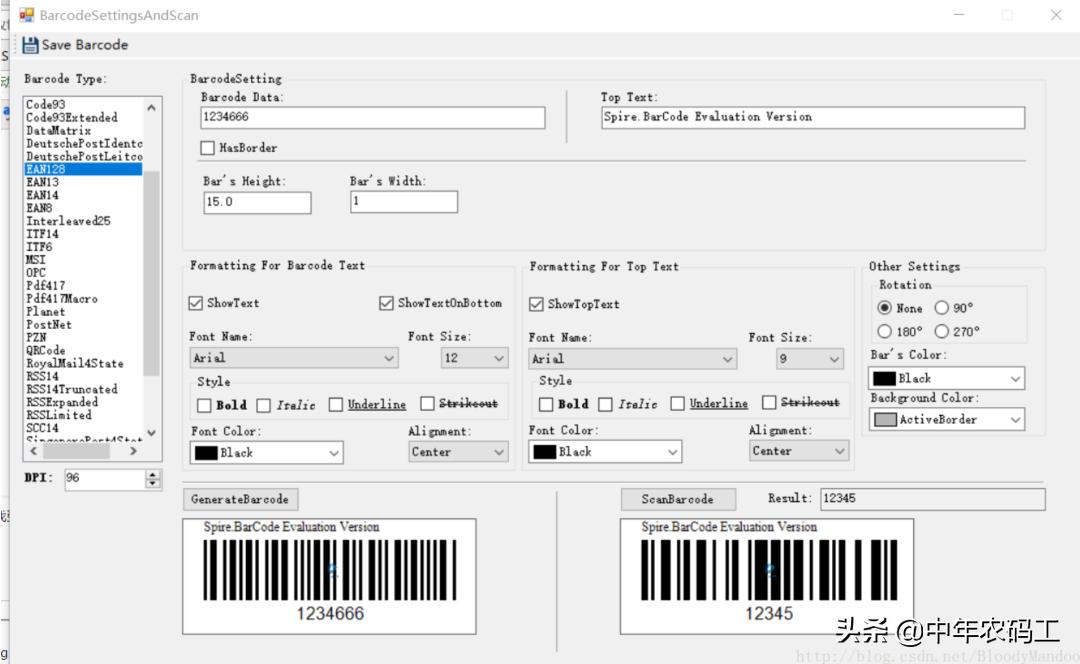Open the top text Alignment dropdown

point(838,452)
